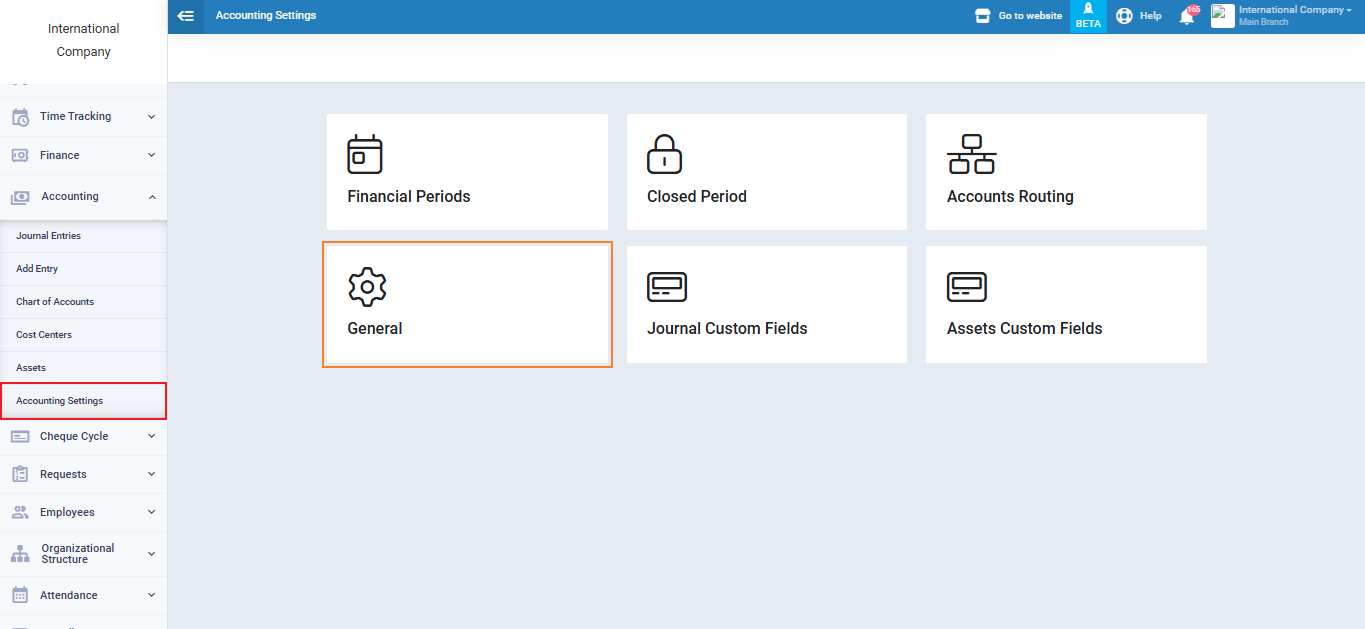
Task: Click the Accounts Routing hierarchy icon
Action: point(971,154)
